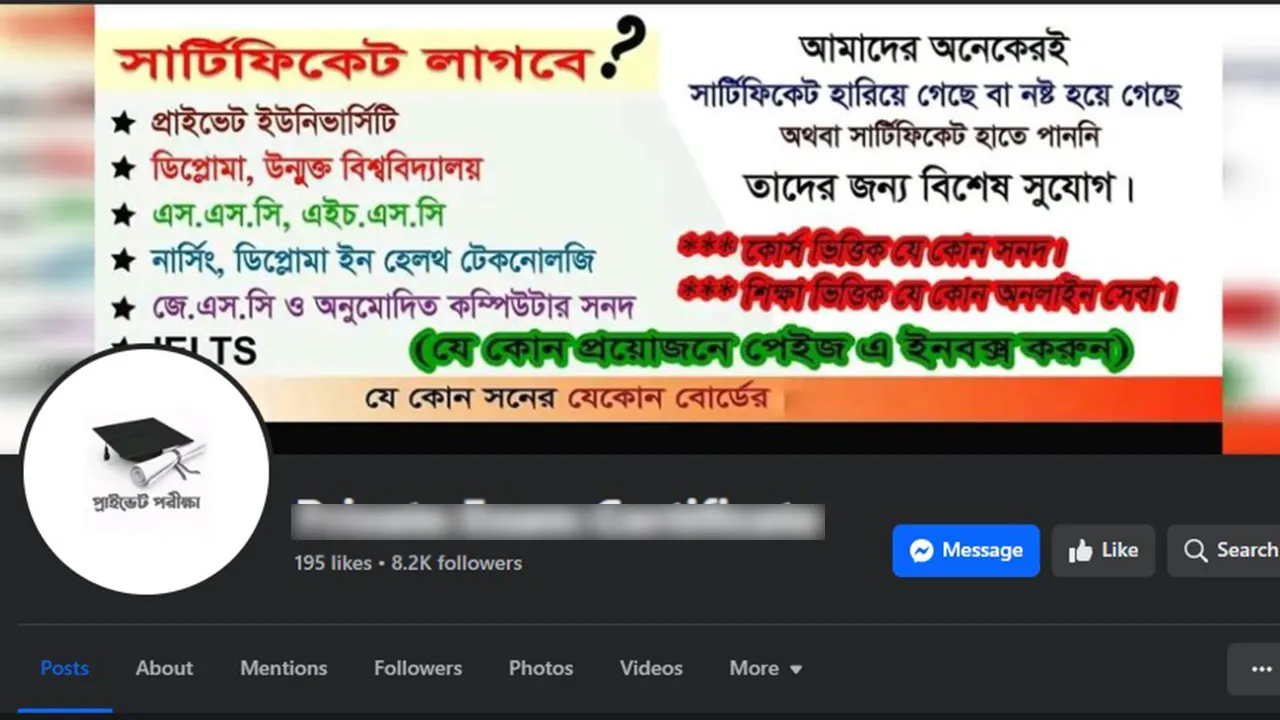The image size is (1280, 720).
Task: Click the Messenger icon in Message button
Action: 922,550
